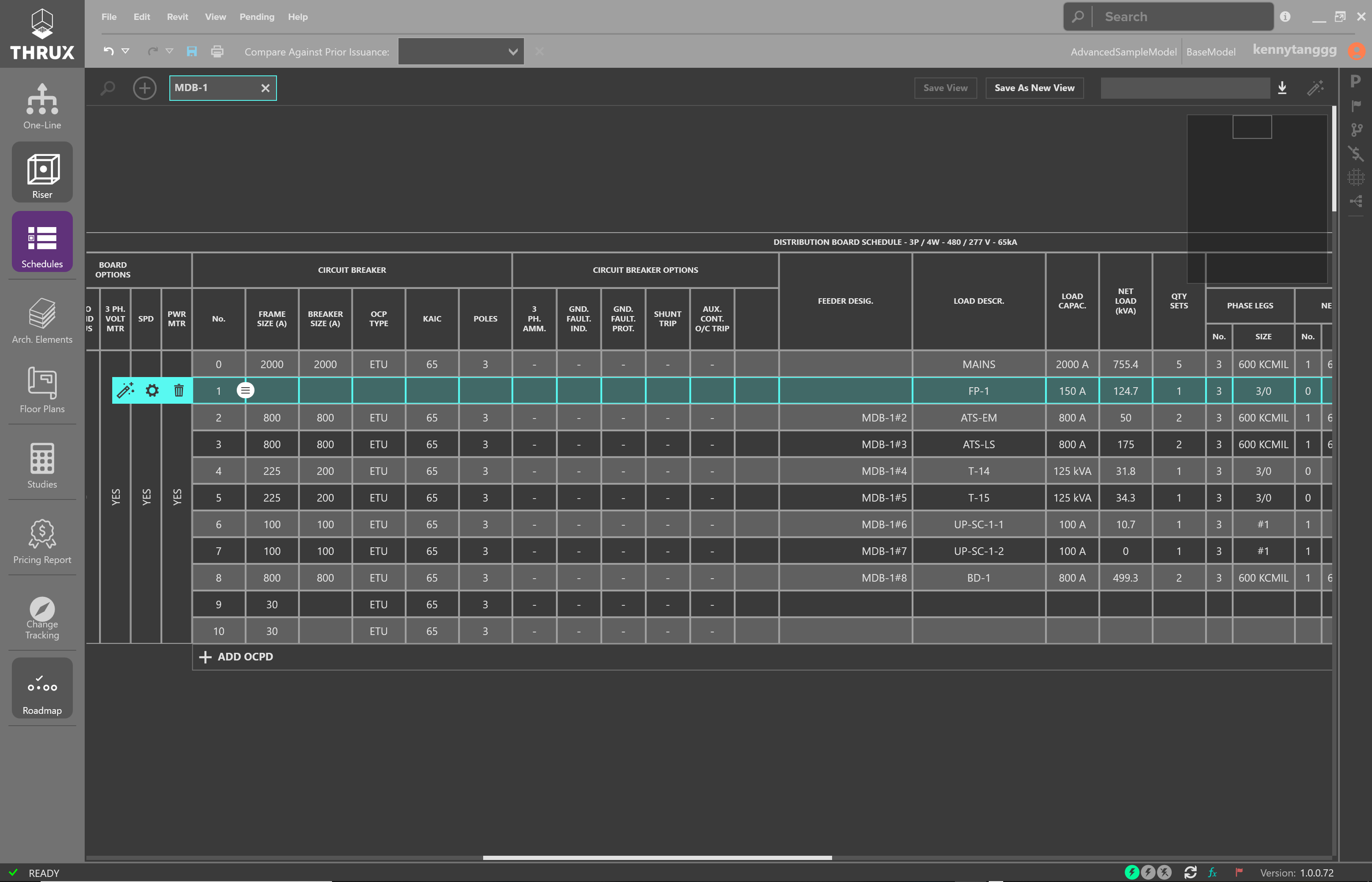Screen dimensions: 1372x882
Task: Click the magic wand on row 1
Action: coord(125,391)
